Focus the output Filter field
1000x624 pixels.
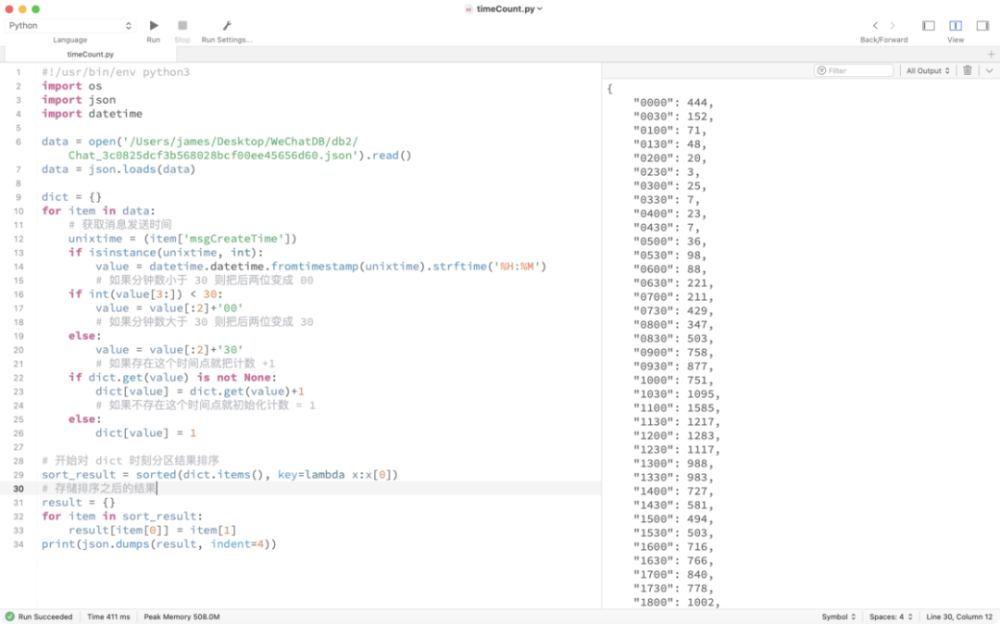point(854,71)
